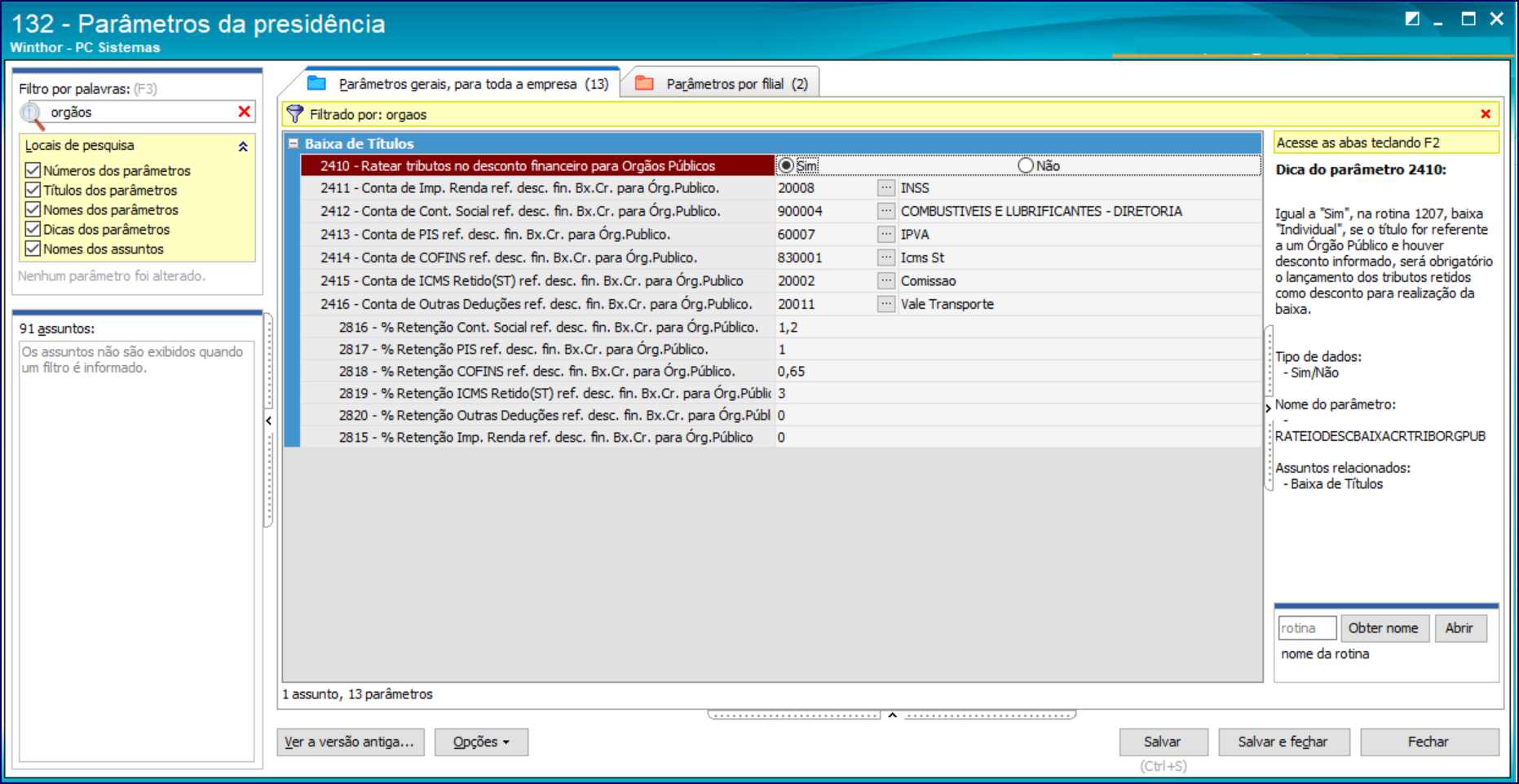Screen dimensions: 1519x784
Task: Open account lookup for parameter 2412
Action: tap(886, 211)
